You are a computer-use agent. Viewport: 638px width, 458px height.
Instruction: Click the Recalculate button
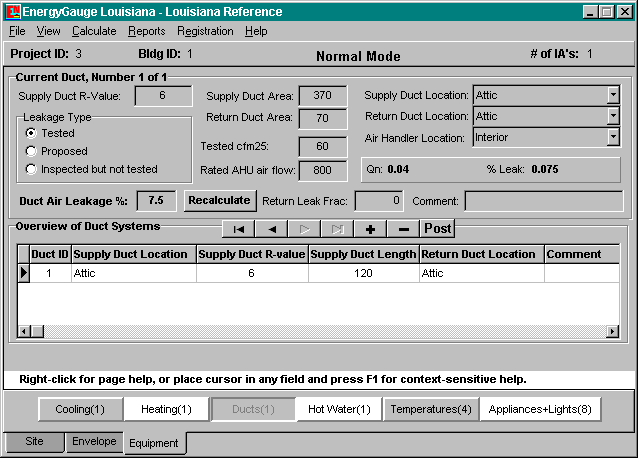[220, 201]
